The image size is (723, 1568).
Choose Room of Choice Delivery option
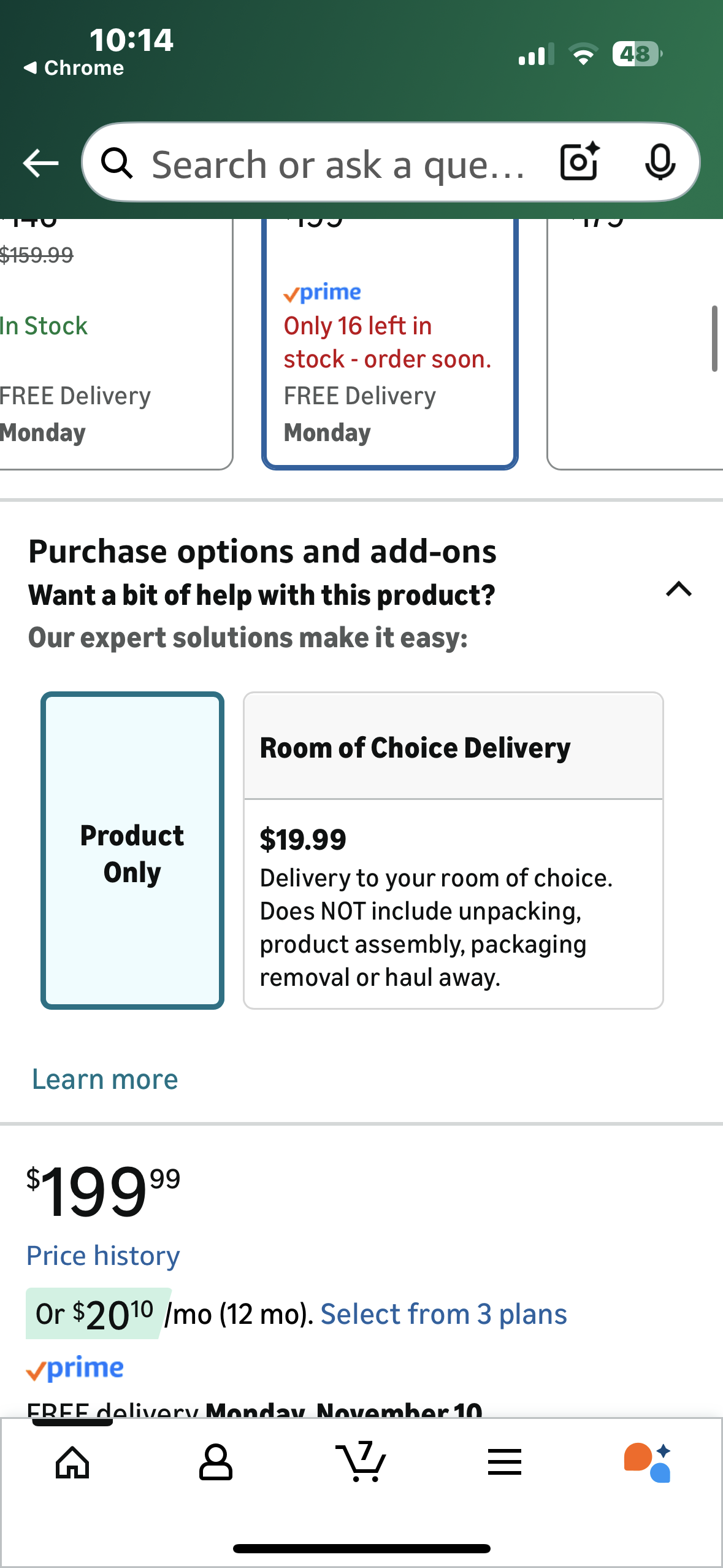pos(453,851)
